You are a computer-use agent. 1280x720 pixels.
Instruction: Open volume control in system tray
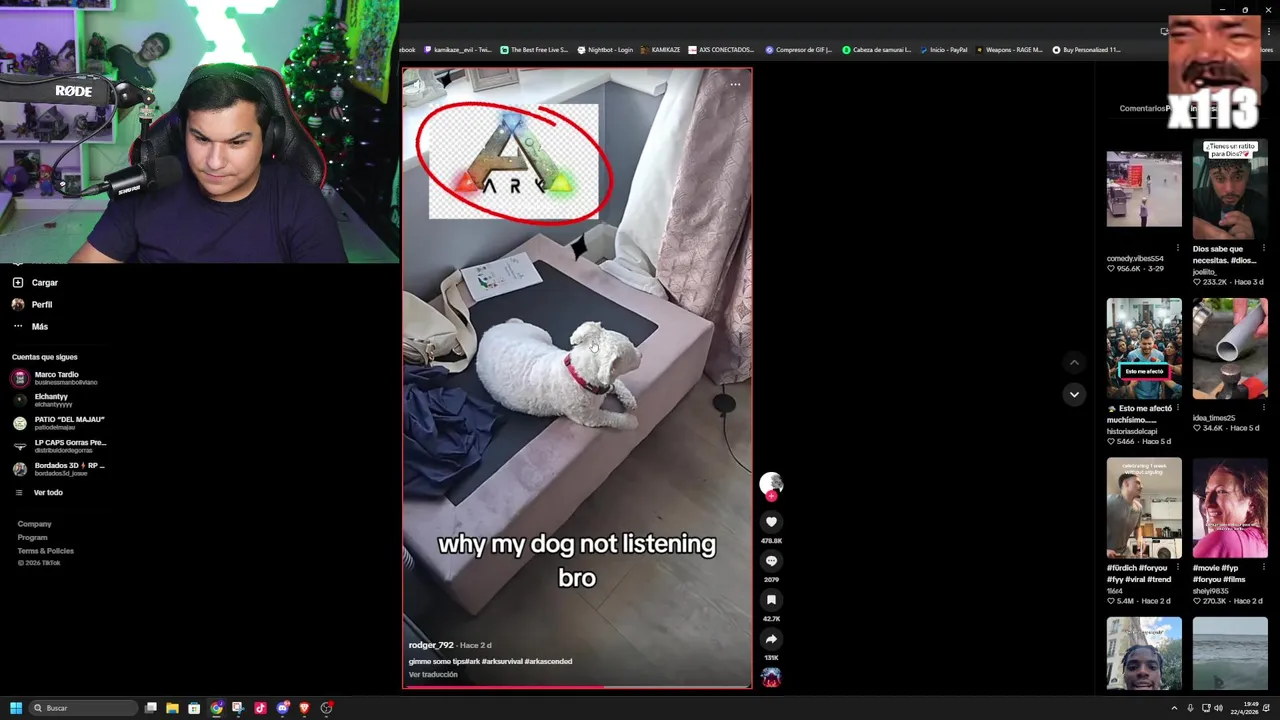[x=1218, y=708]
